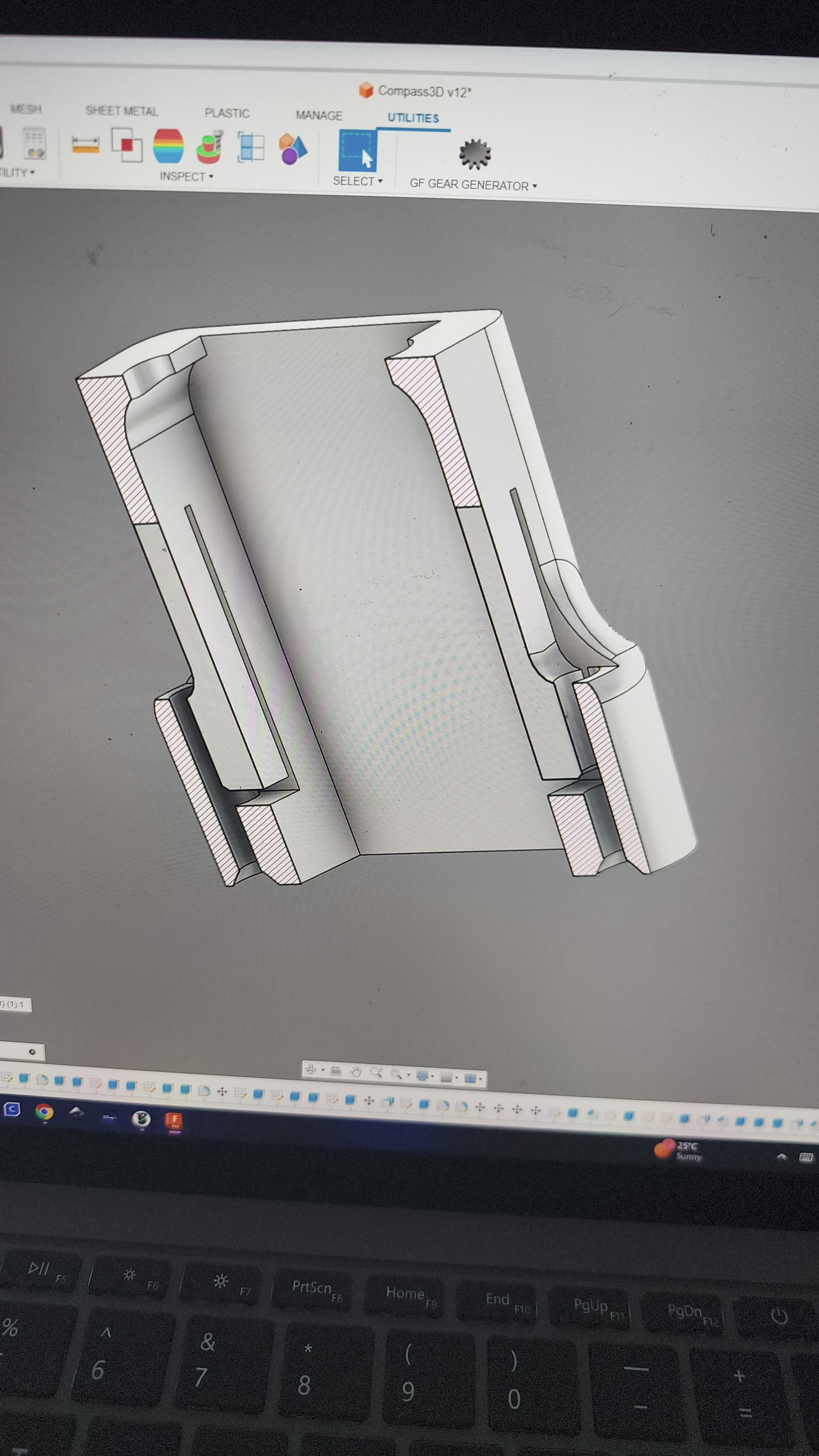Open the Section Analysis tool
819x1456 pixels.
point(250,147)
